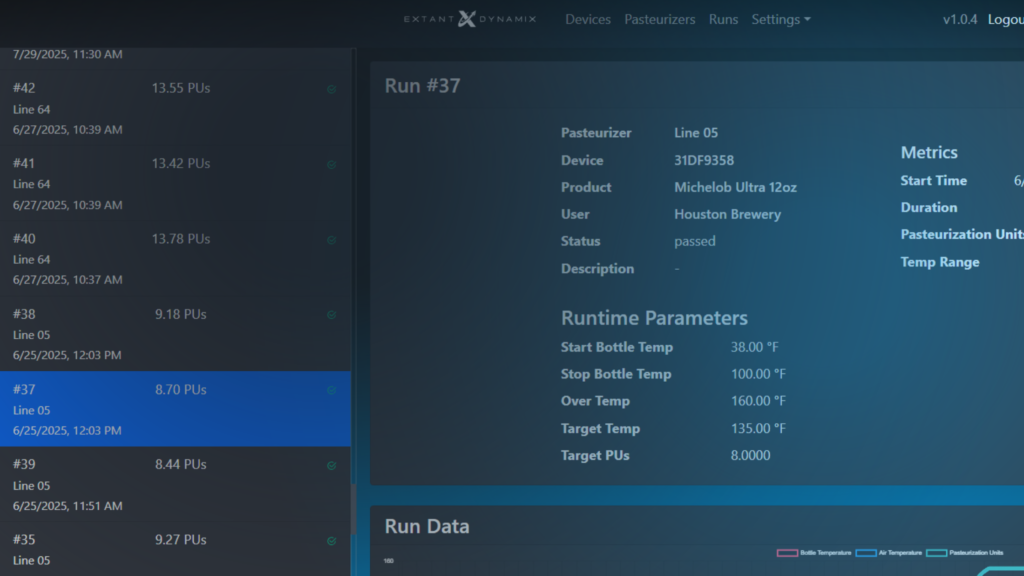The image size is (1024, 576).
Task: Click the Logout link
Action: (1005, 19)
